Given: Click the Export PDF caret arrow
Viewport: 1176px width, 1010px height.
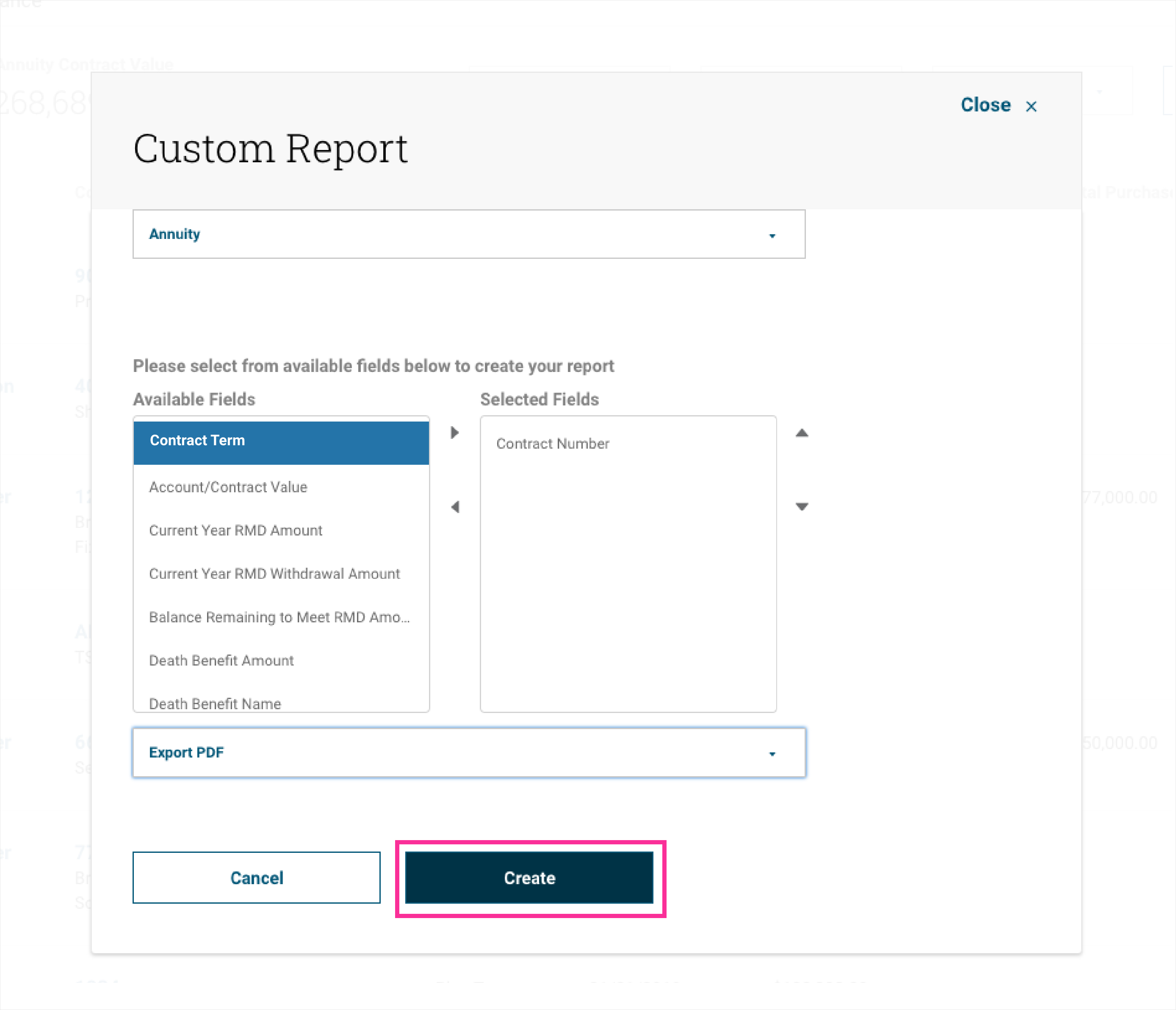Looking at the screenshot, I should click(x=772, y=754).
